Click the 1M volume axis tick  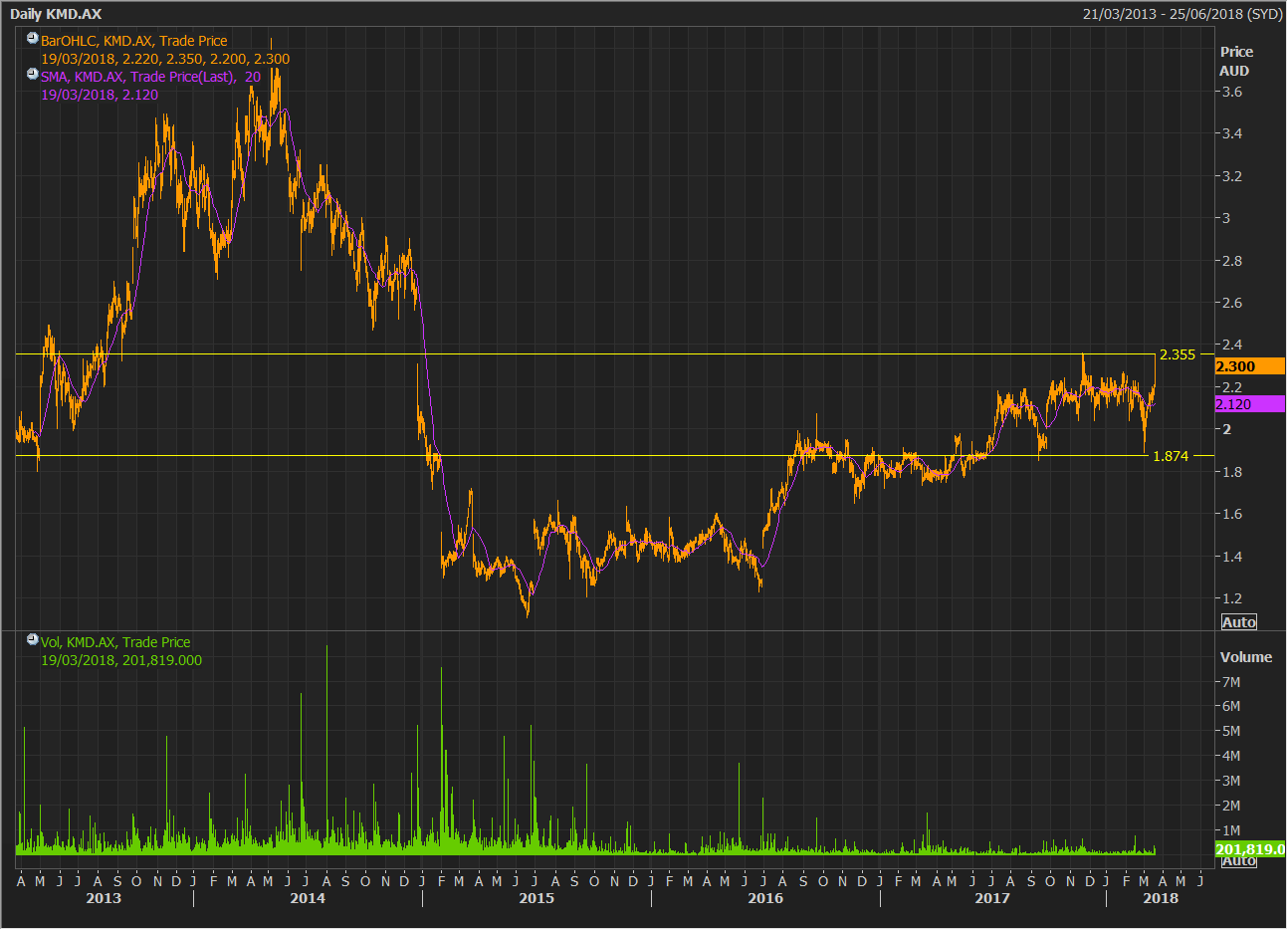[1231, 830]
